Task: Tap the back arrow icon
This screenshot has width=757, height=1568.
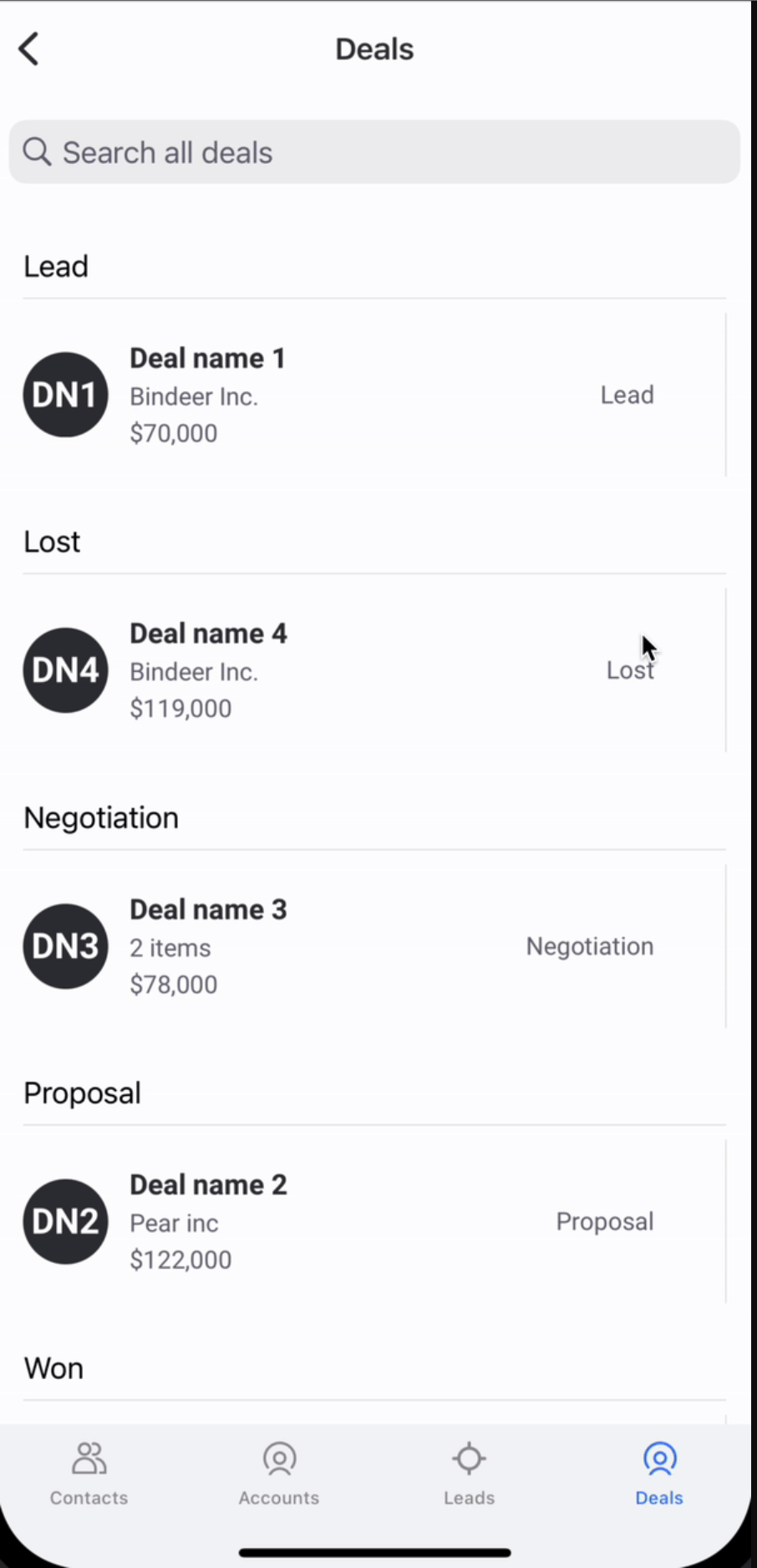Action: [x=29, y=49]
